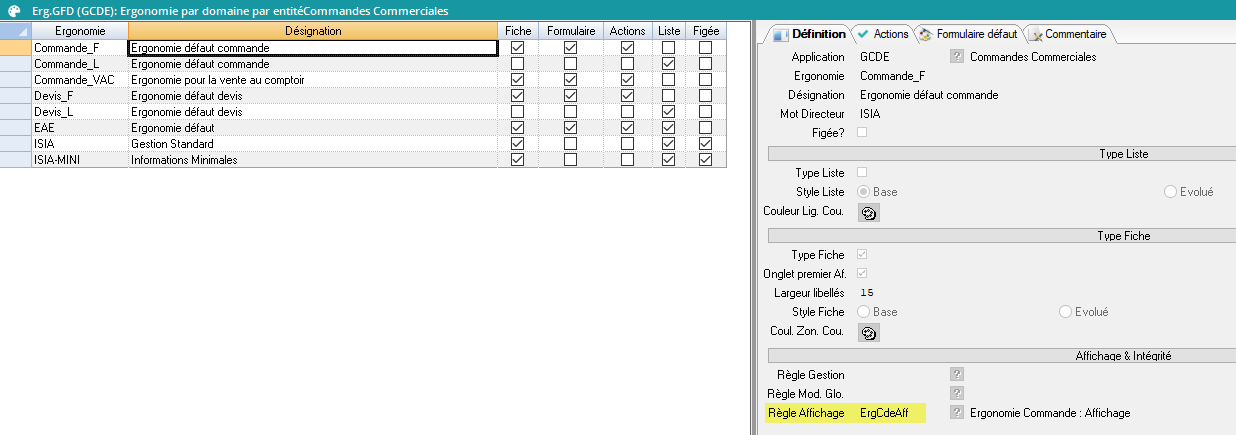Click the help icon next to Application GCDE

(x=957, y=57)
